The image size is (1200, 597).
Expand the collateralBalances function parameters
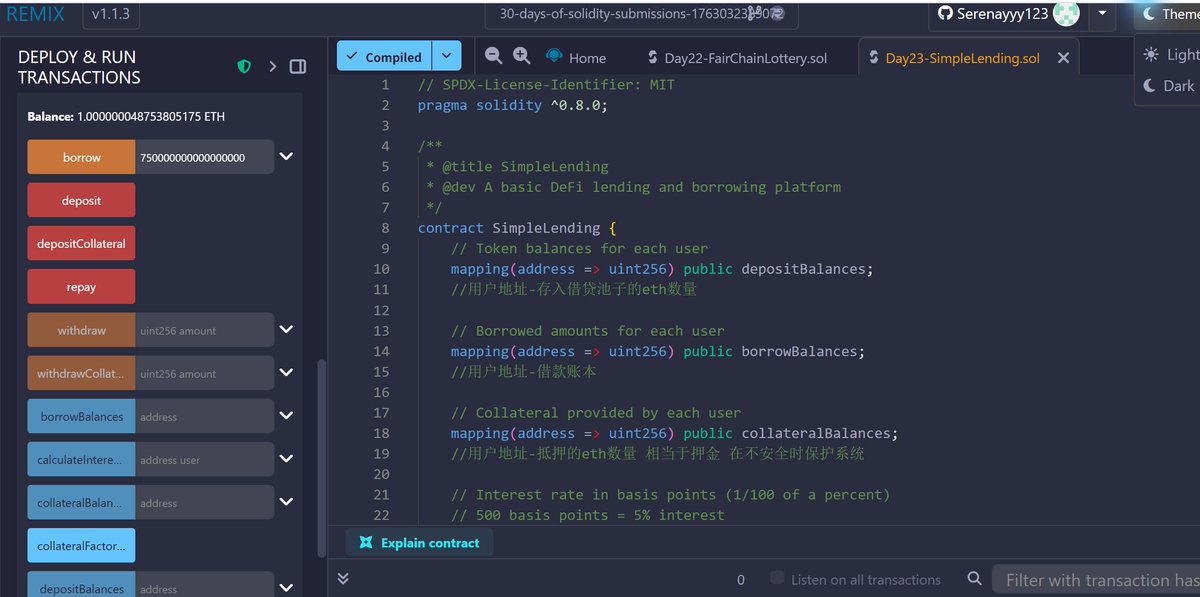click(286, 501)
